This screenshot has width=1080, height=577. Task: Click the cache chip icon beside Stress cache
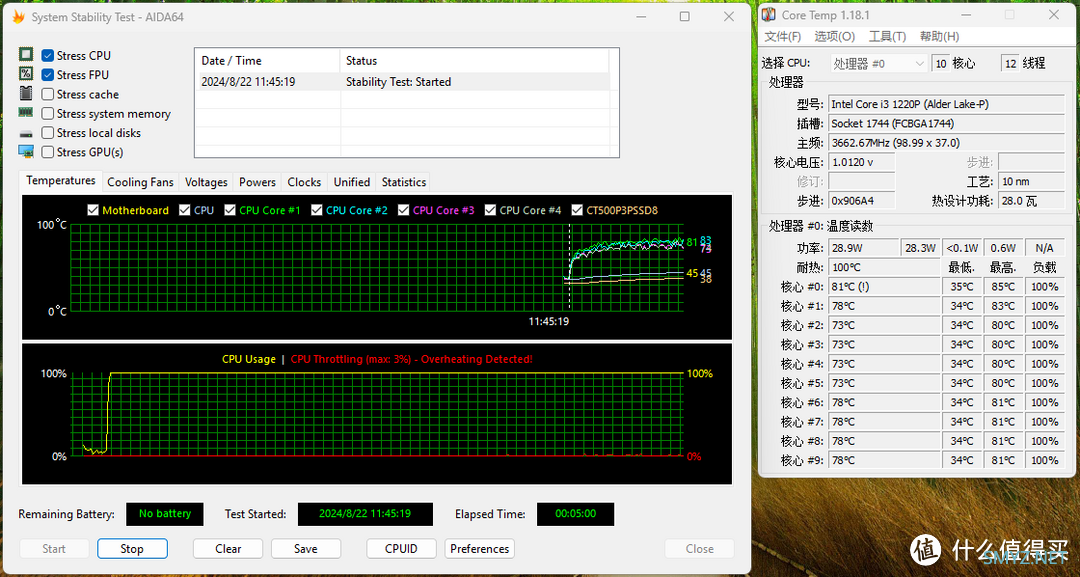tap(26, 93)
